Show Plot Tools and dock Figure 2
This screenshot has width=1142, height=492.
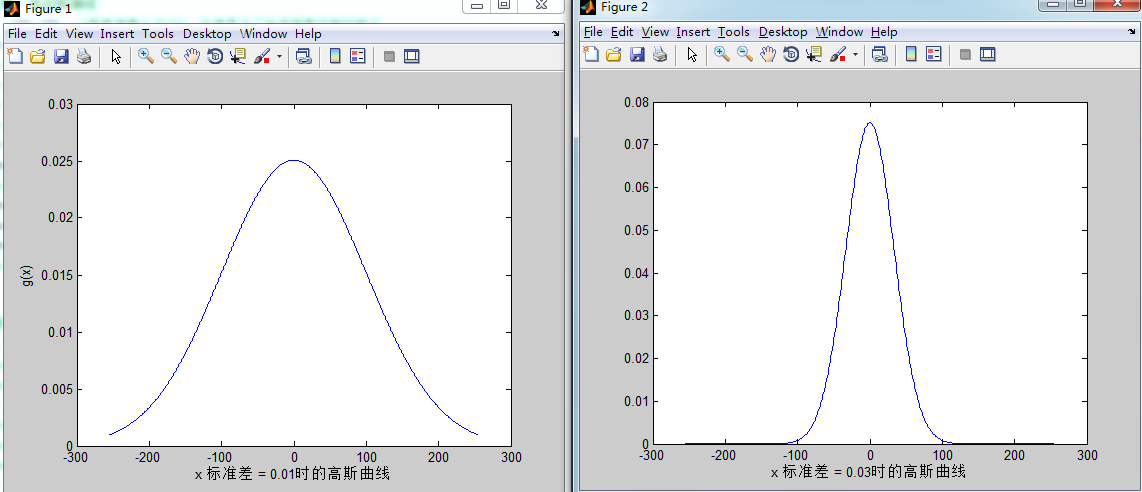988,55
